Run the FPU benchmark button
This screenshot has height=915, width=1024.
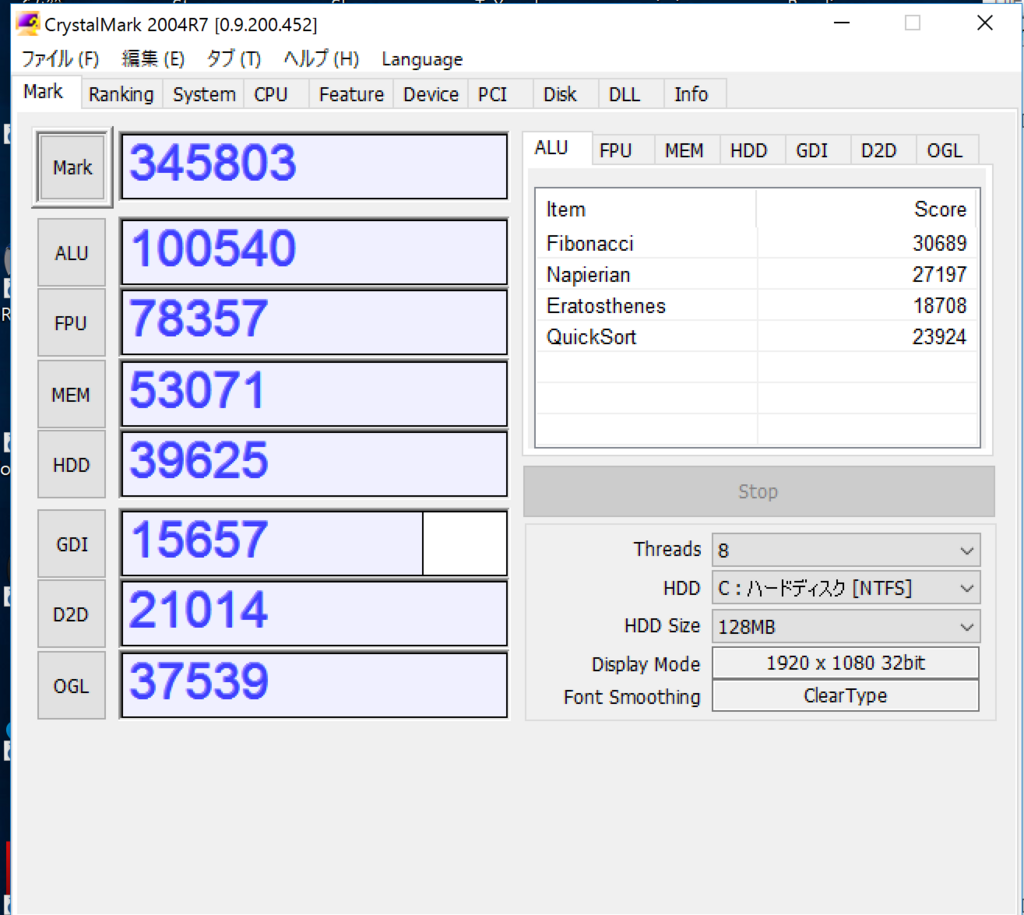[71, 323]
